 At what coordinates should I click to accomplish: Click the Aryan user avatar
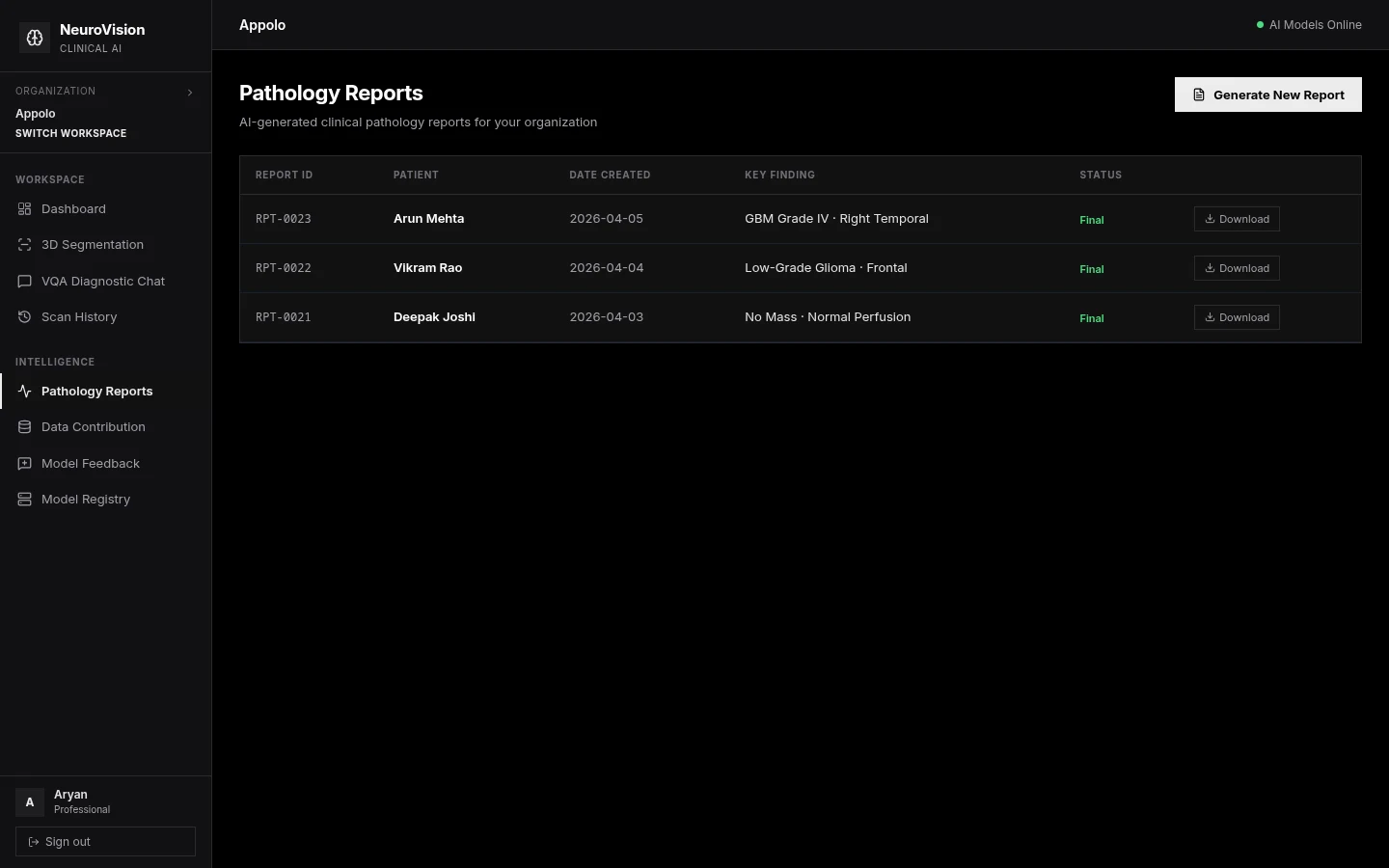tap(30, 801)
